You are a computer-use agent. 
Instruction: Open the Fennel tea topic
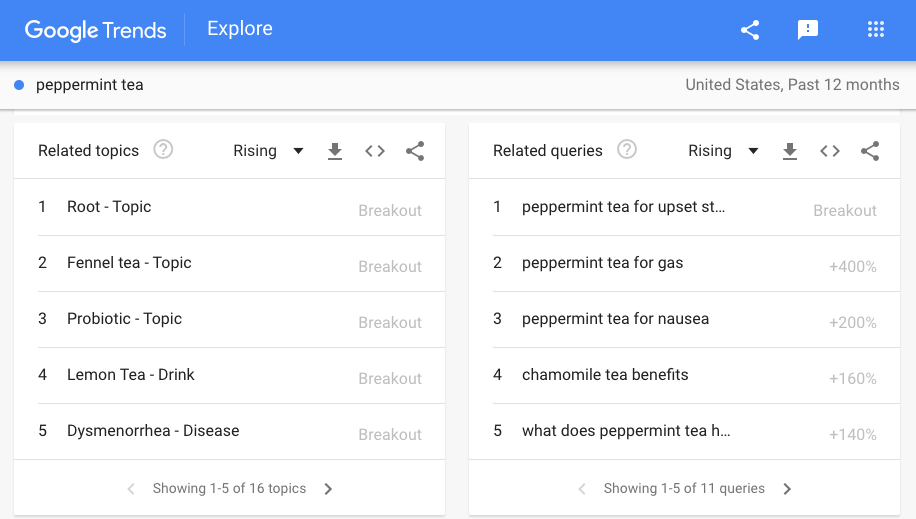tap(129, 263)
